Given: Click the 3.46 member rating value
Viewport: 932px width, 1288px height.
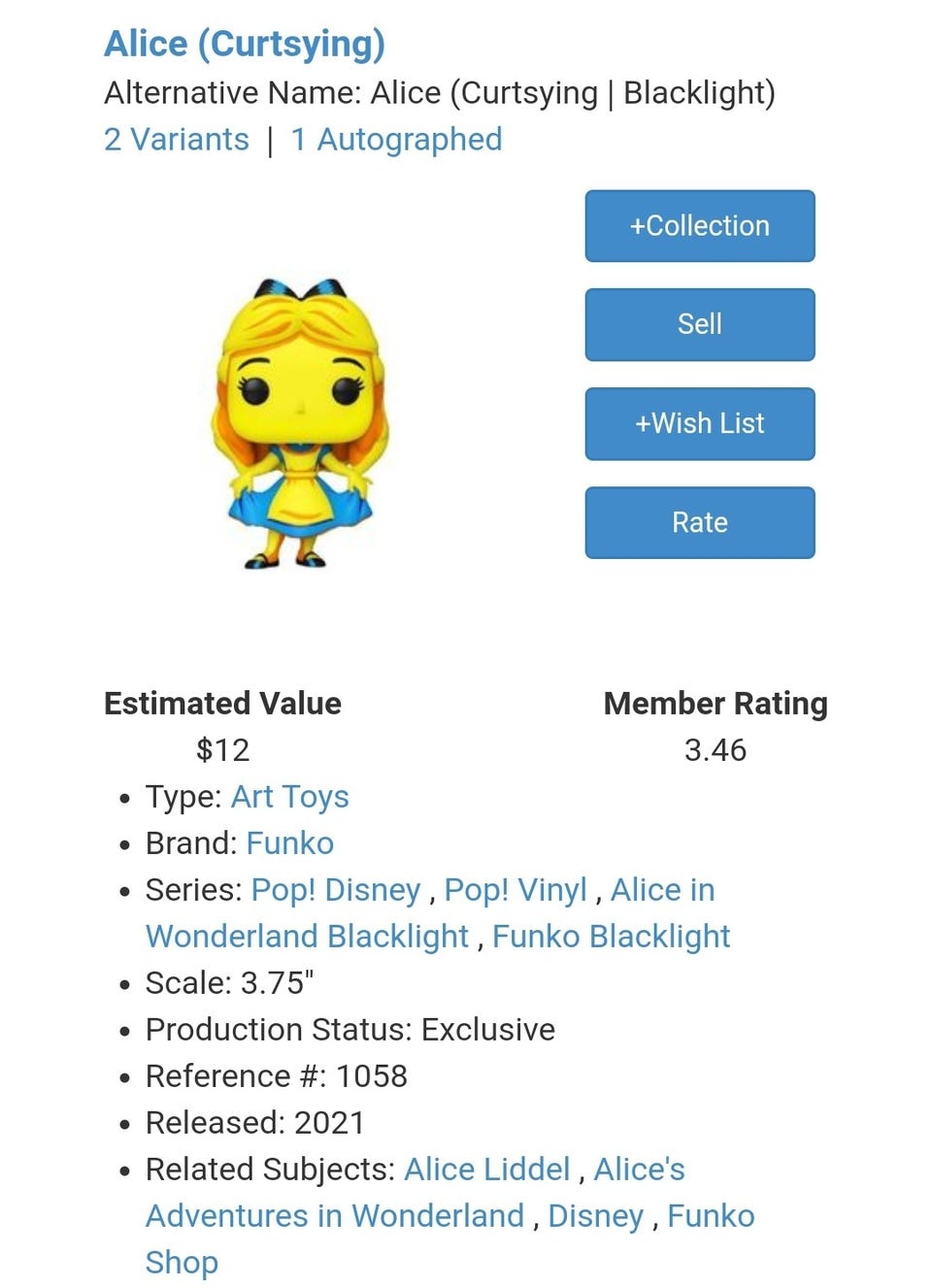Looking at the screenshot, I should 716,750.
